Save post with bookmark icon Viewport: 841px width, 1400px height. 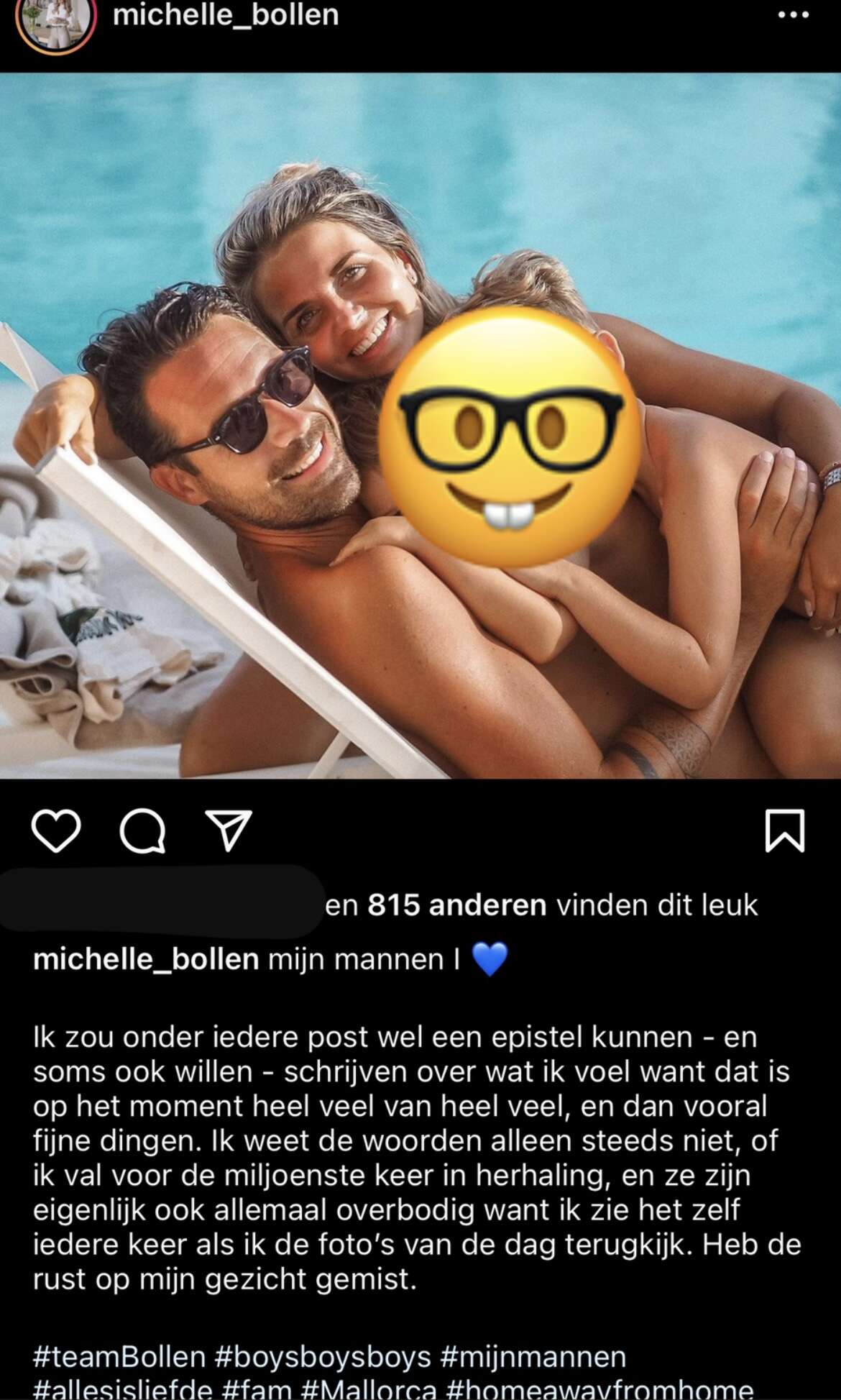tap(785, 831)
